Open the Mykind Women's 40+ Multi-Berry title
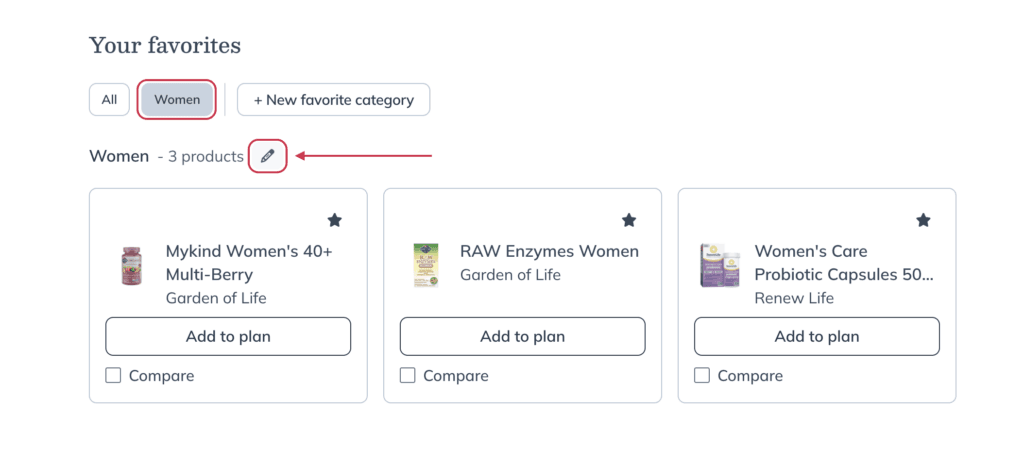Image resolution: width=1024 pixels, height=464 pixels. 249,263
